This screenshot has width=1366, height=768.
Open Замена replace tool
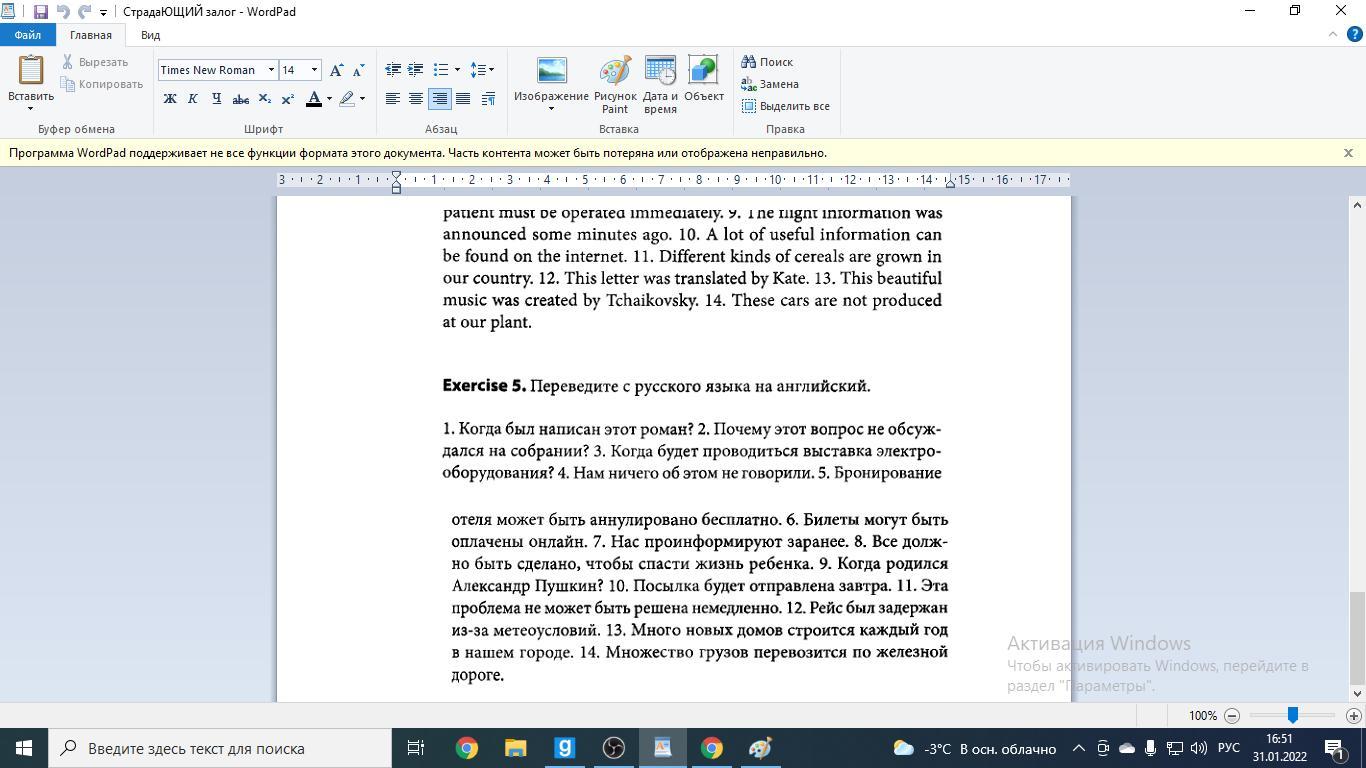(770, 84)
